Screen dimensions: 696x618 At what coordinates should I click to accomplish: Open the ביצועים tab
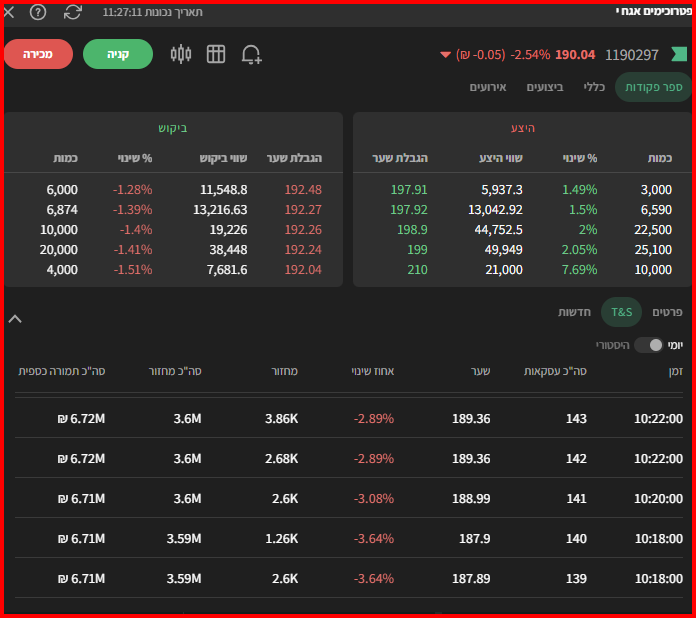click(545, 87)
